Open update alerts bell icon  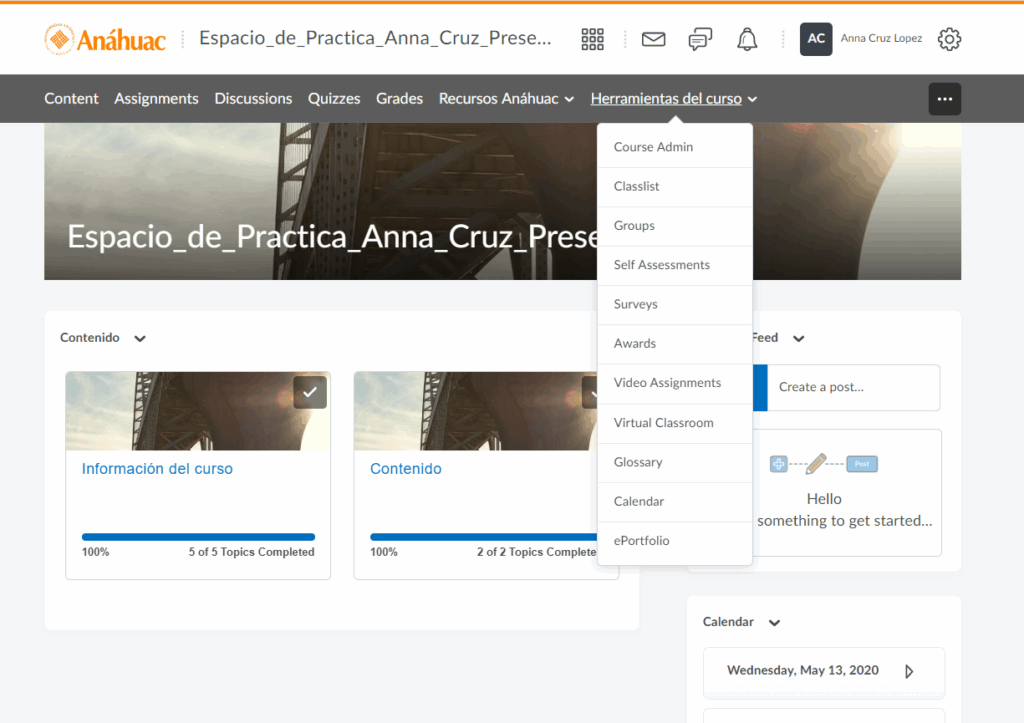tap(747, 39)
